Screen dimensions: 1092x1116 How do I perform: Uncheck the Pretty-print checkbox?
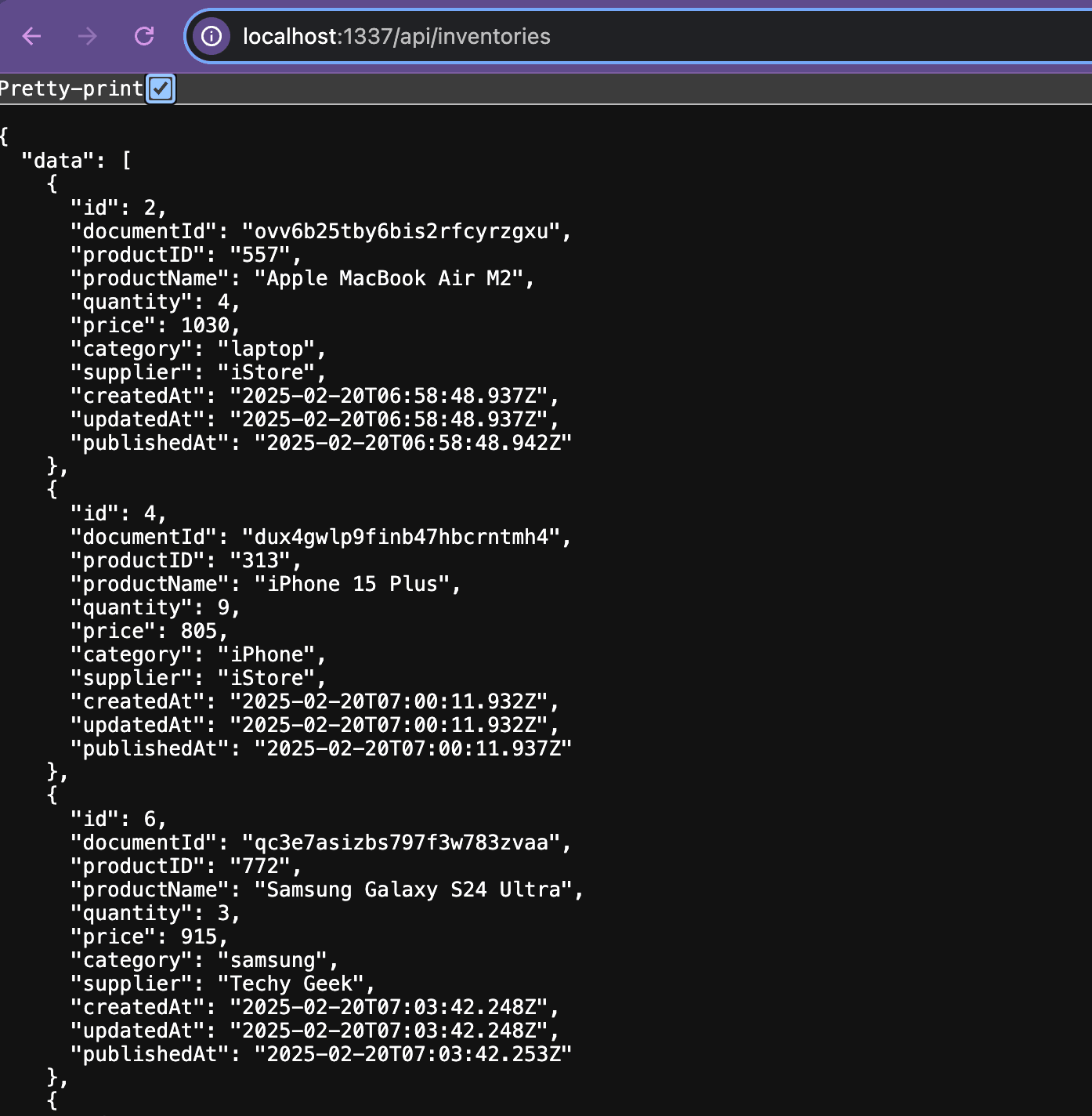(161, 89)
